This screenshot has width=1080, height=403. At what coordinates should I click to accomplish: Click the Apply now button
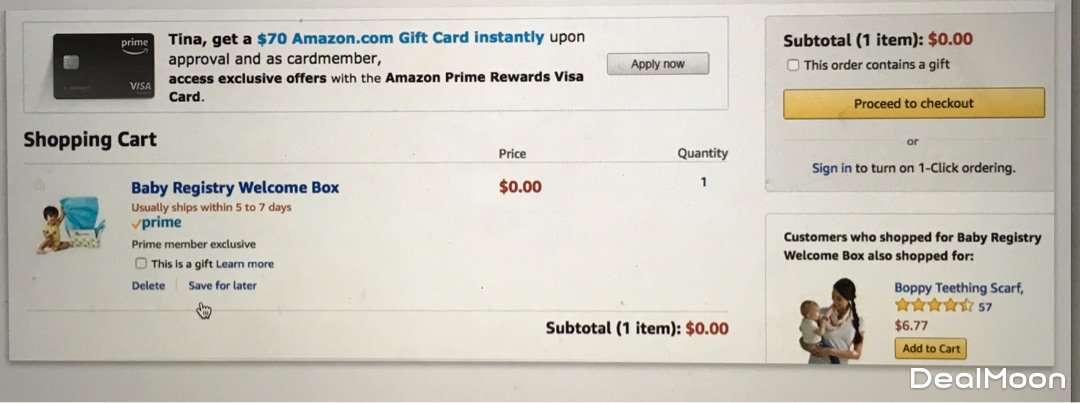click(658, 64)
